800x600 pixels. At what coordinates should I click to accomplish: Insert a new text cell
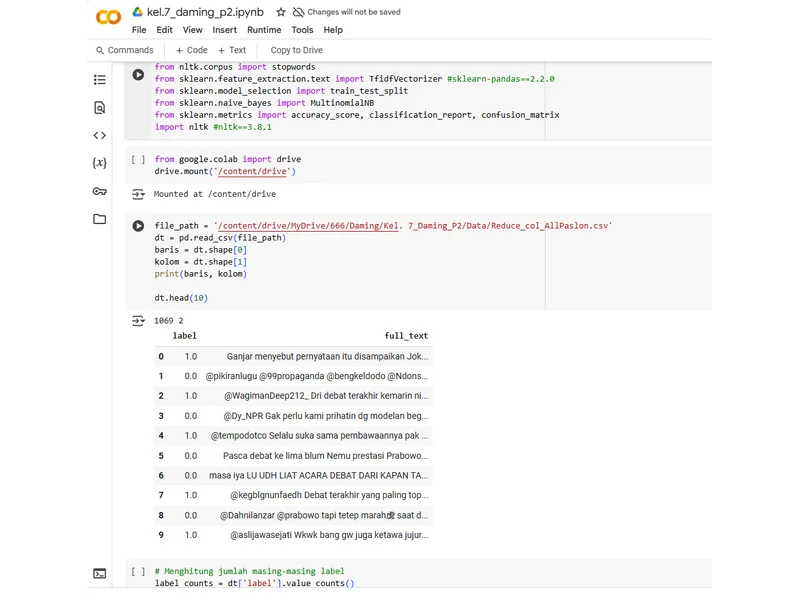coord(231,49)
